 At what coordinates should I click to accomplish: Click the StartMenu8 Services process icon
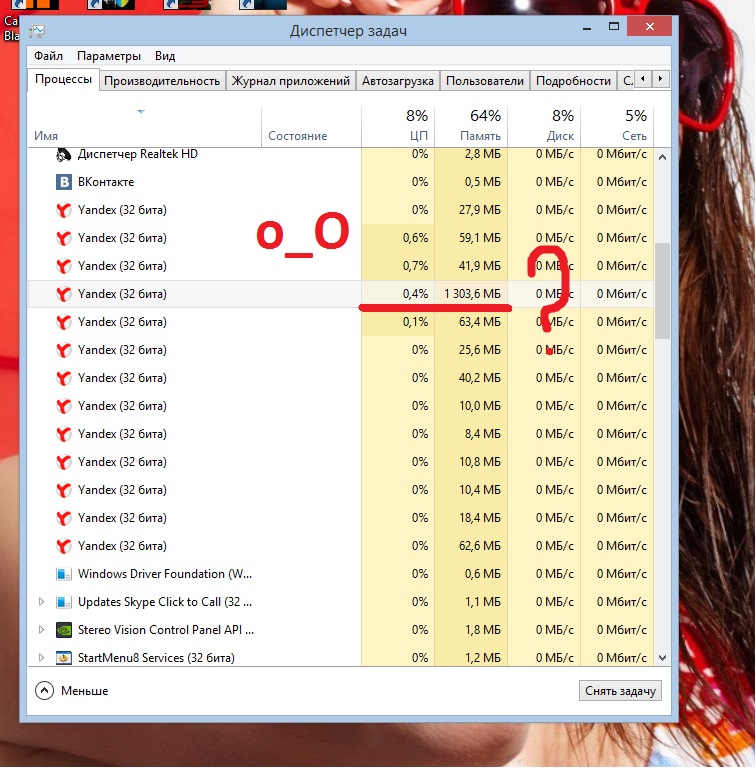63,658
